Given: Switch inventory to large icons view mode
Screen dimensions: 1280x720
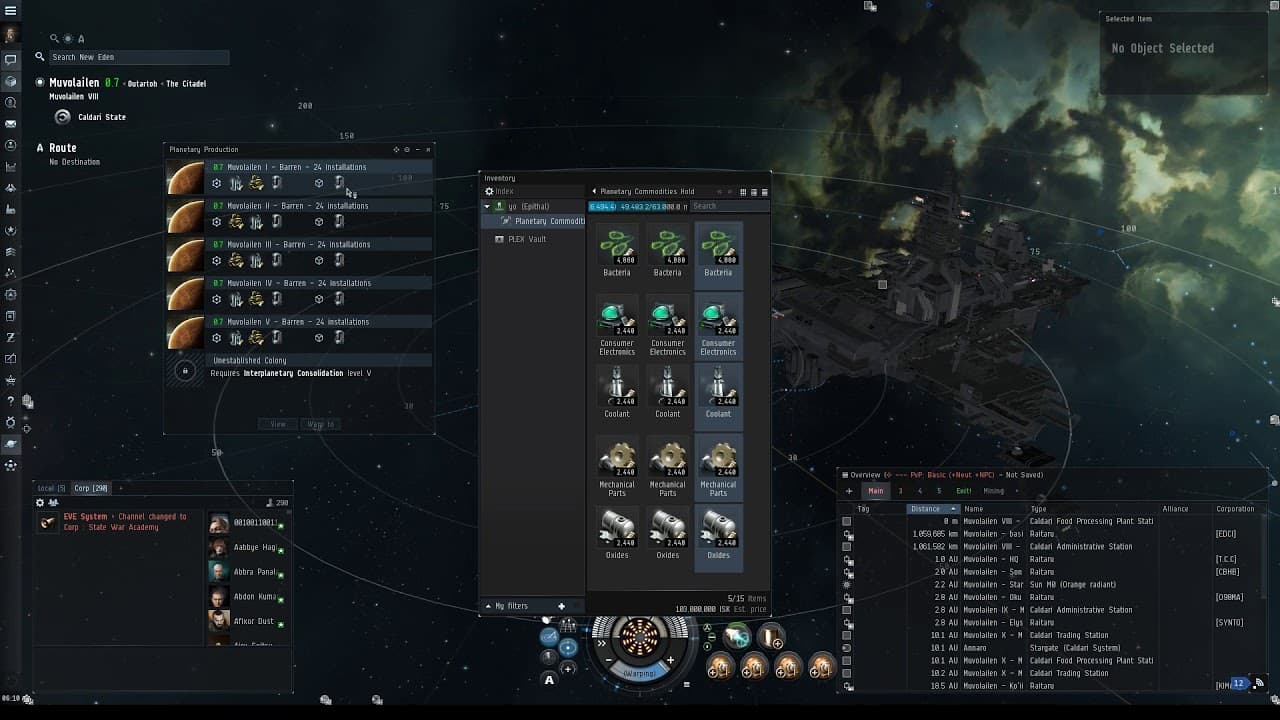Looking at the screenshot, I should [x=743, y=192].
